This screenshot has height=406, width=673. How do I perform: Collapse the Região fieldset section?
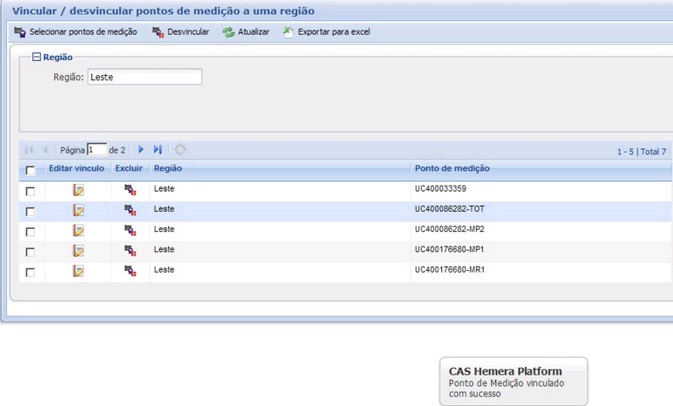[x=37, y=57]
